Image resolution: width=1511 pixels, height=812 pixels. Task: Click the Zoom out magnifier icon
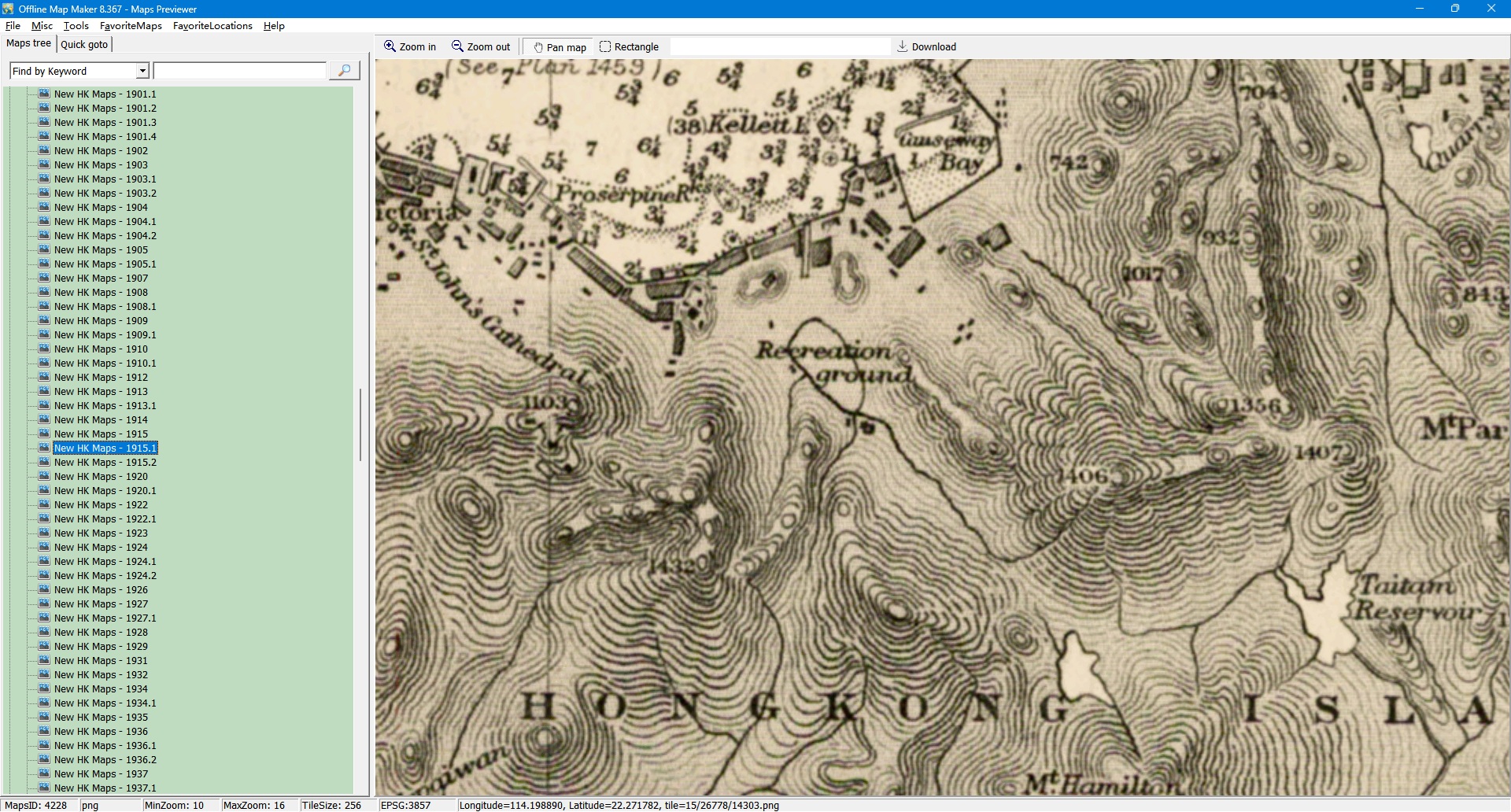(457, 46)
